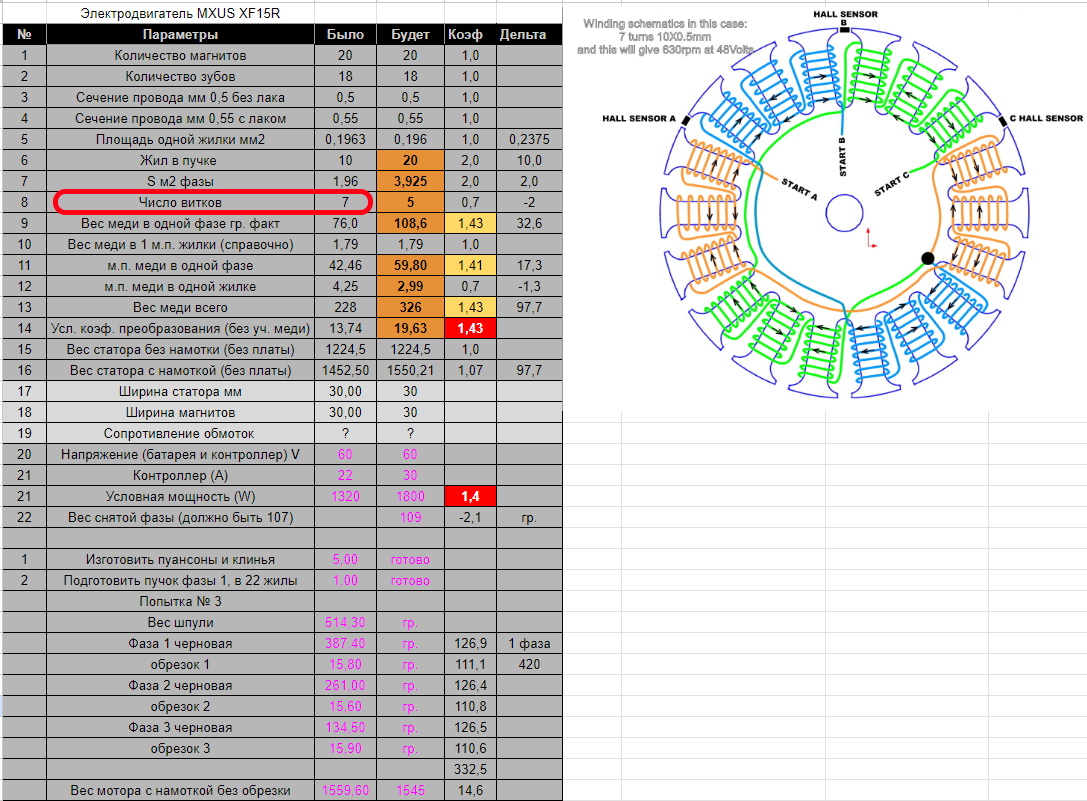Select "Напряжение (батарея и контроллер) V" cell
The image size is (1087, 801).
[180, 454]
